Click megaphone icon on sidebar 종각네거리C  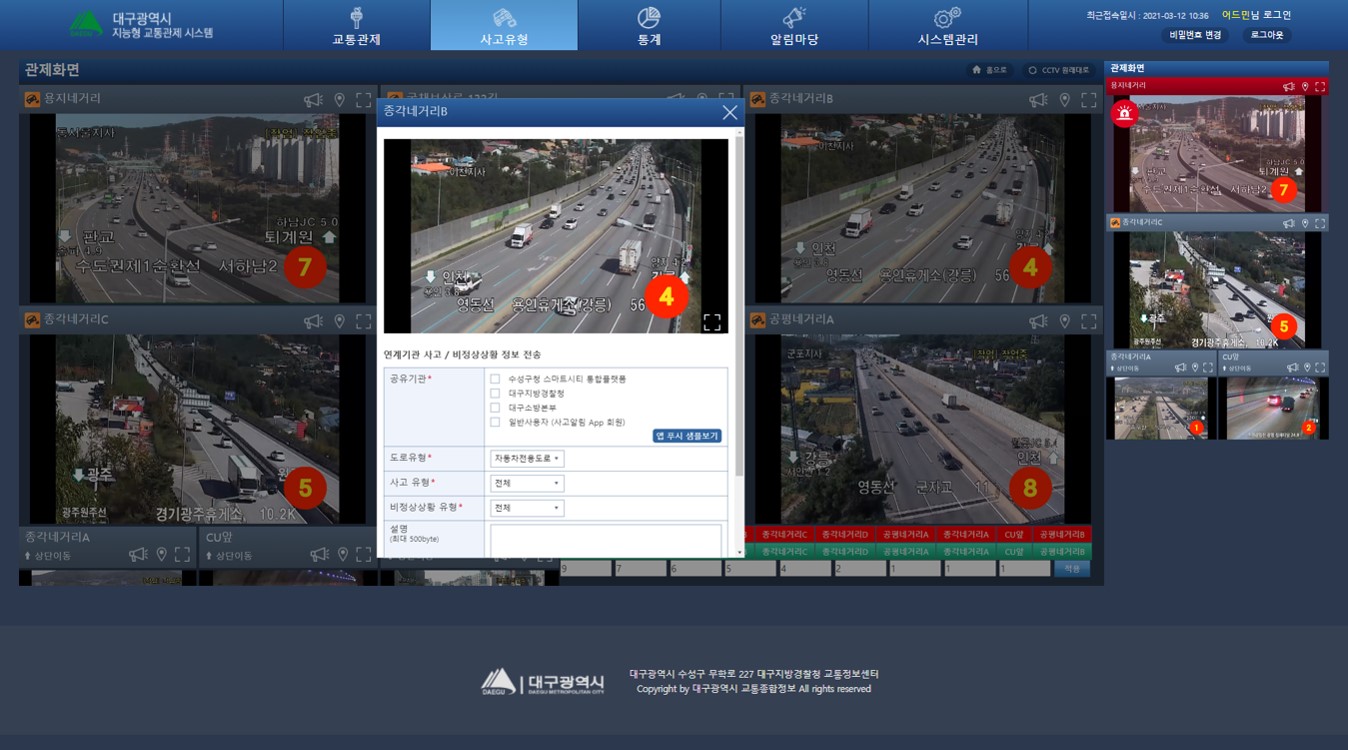[x=1289, y=223]
